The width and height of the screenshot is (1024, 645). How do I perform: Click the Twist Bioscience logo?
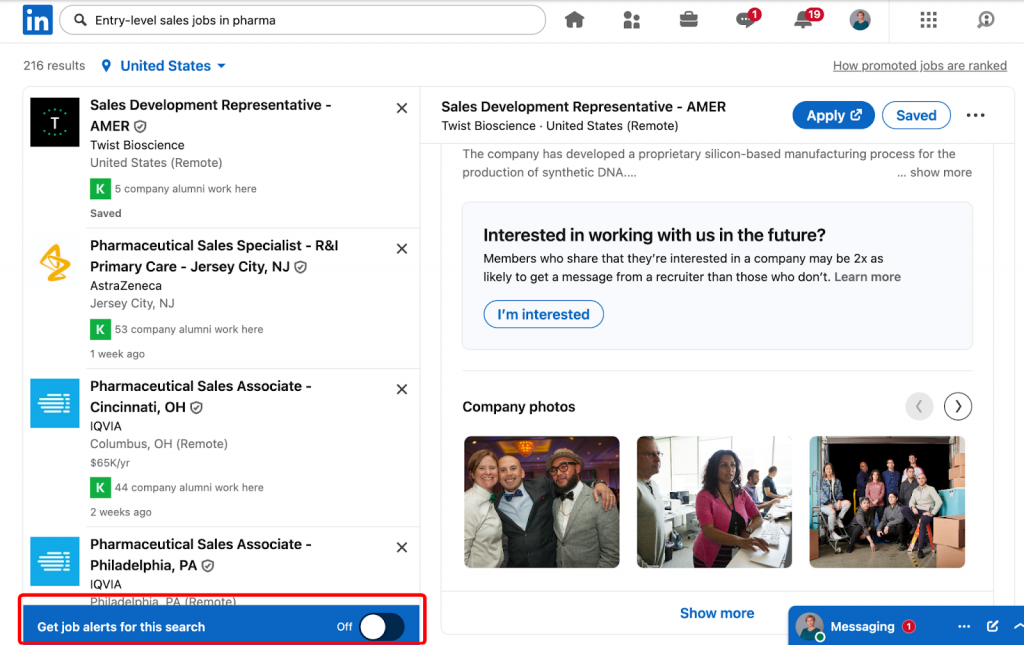coord(55,122)
